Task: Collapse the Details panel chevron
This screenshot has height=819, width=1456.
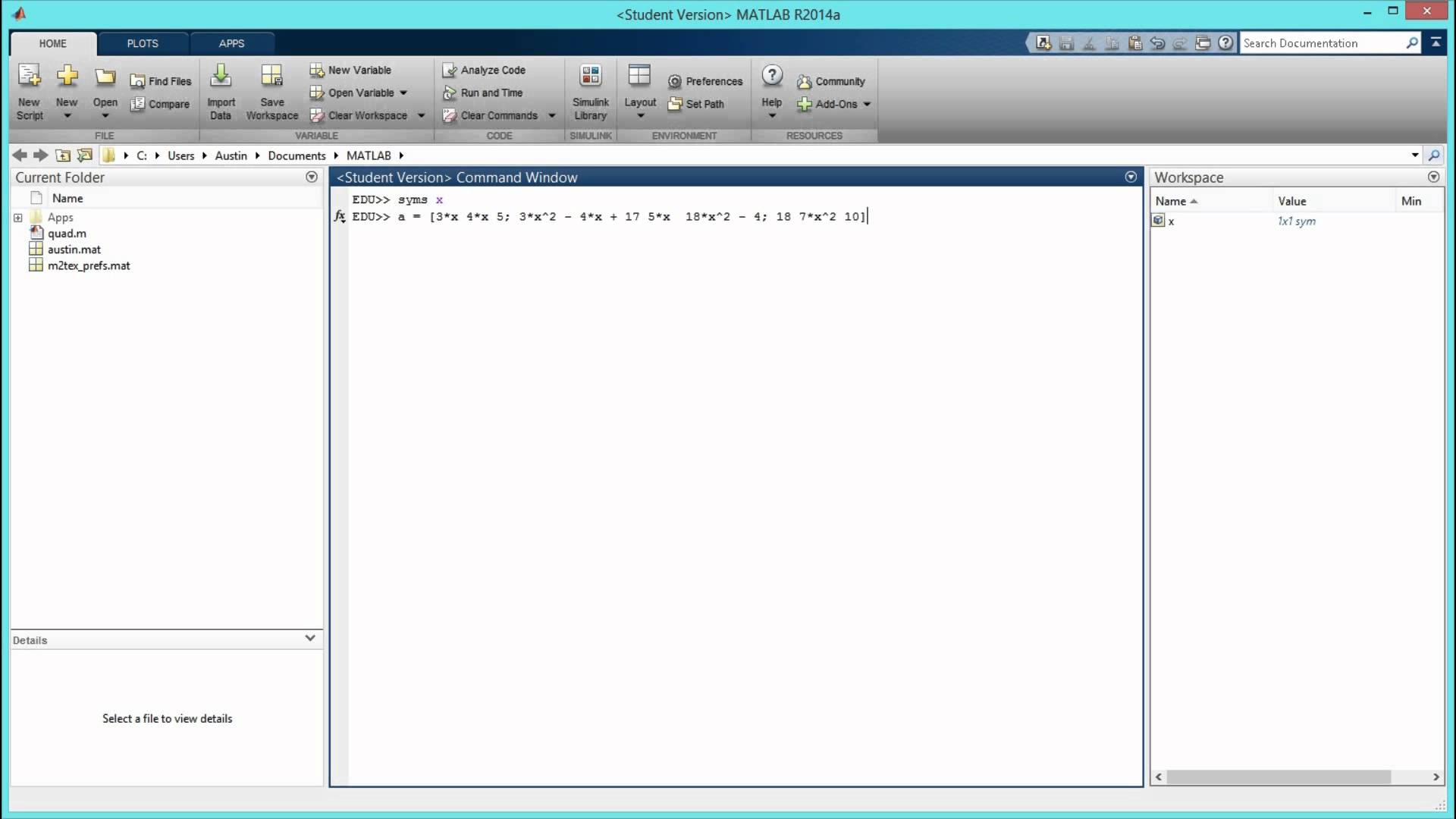Action: coord(310,639)
